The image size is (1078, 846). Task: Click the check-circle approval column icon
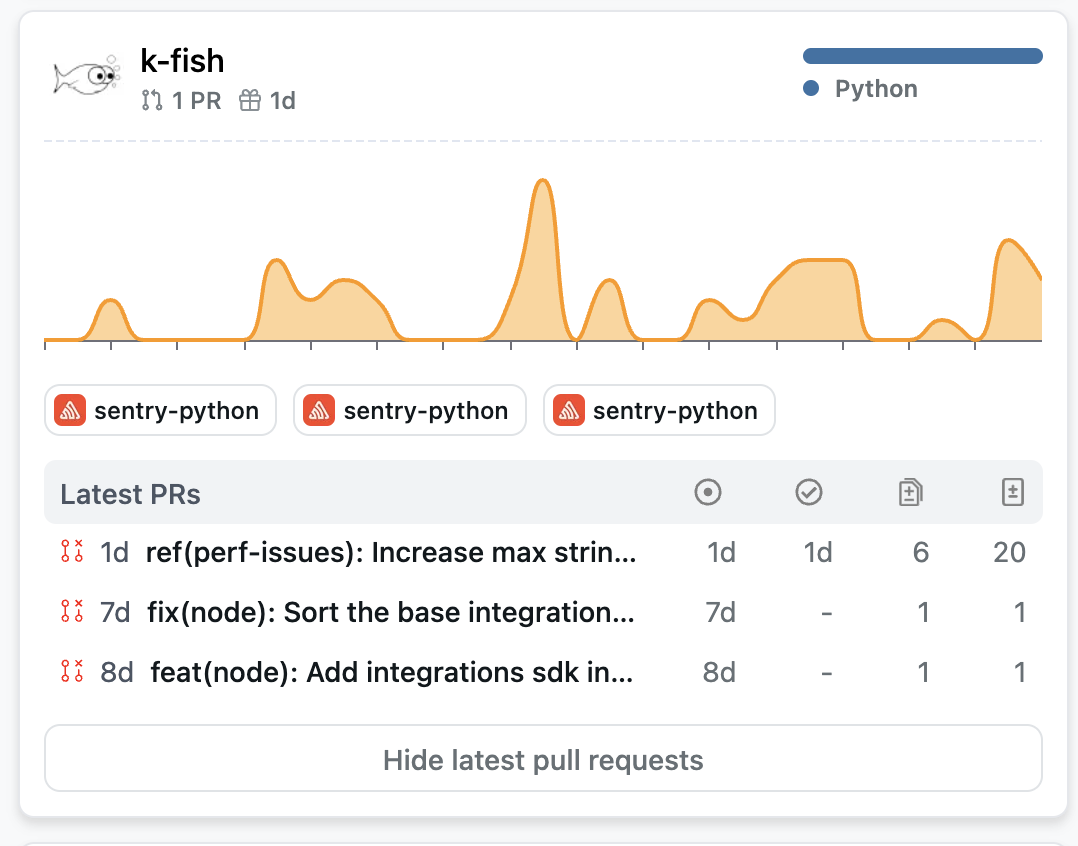point(809,492)
